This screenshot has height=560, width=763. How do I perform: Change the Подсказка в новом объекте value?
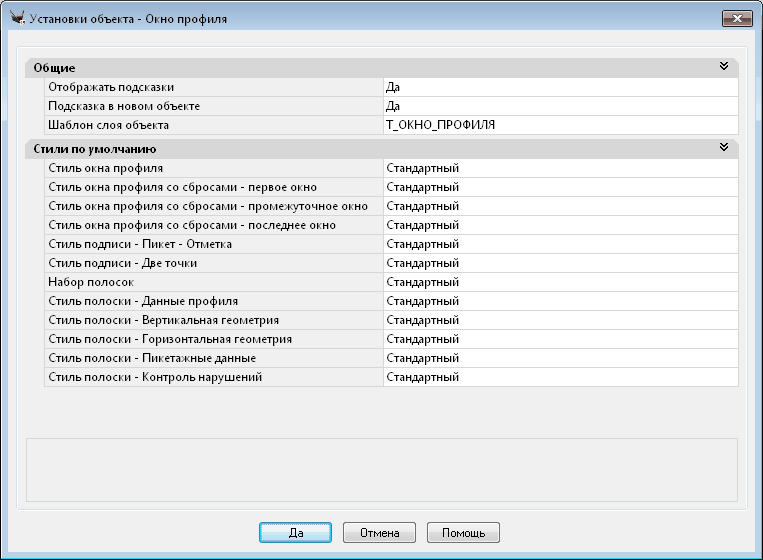coord(560,106)
